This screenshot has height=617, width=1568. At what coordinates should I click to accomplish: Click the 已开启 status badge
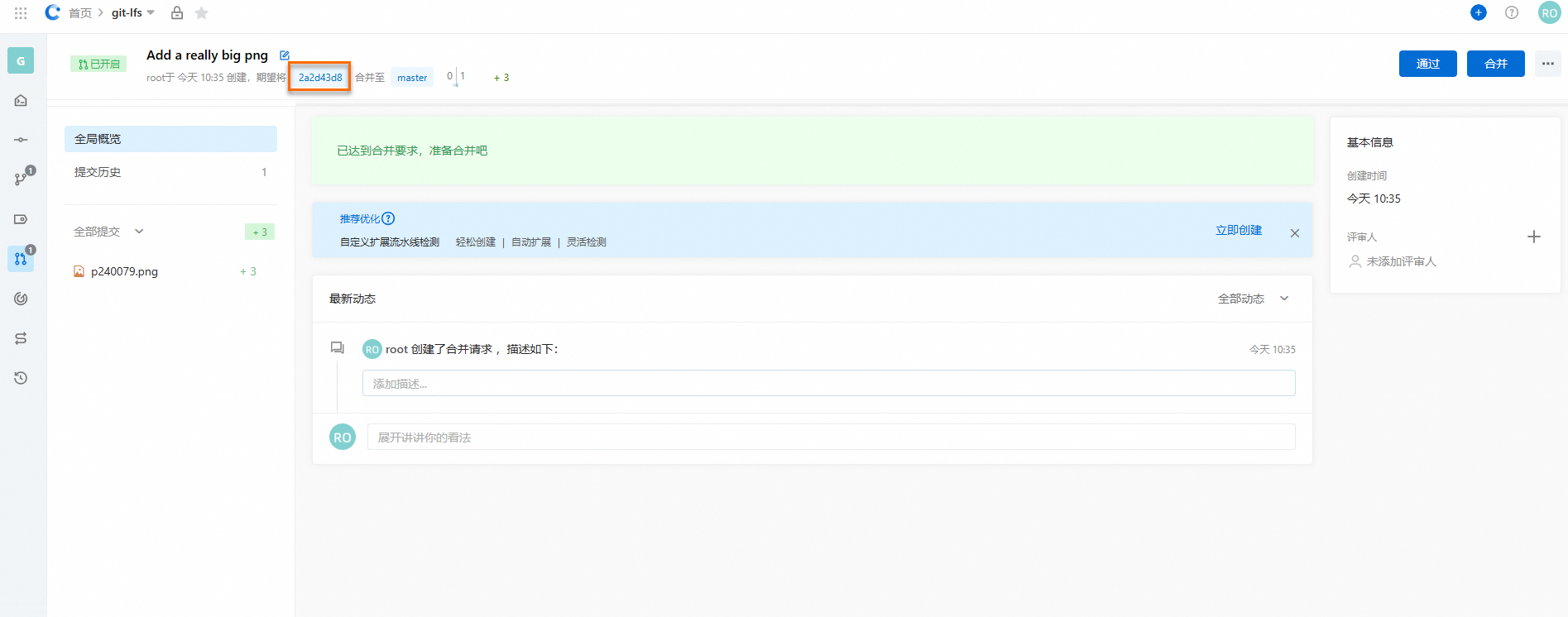98,64
